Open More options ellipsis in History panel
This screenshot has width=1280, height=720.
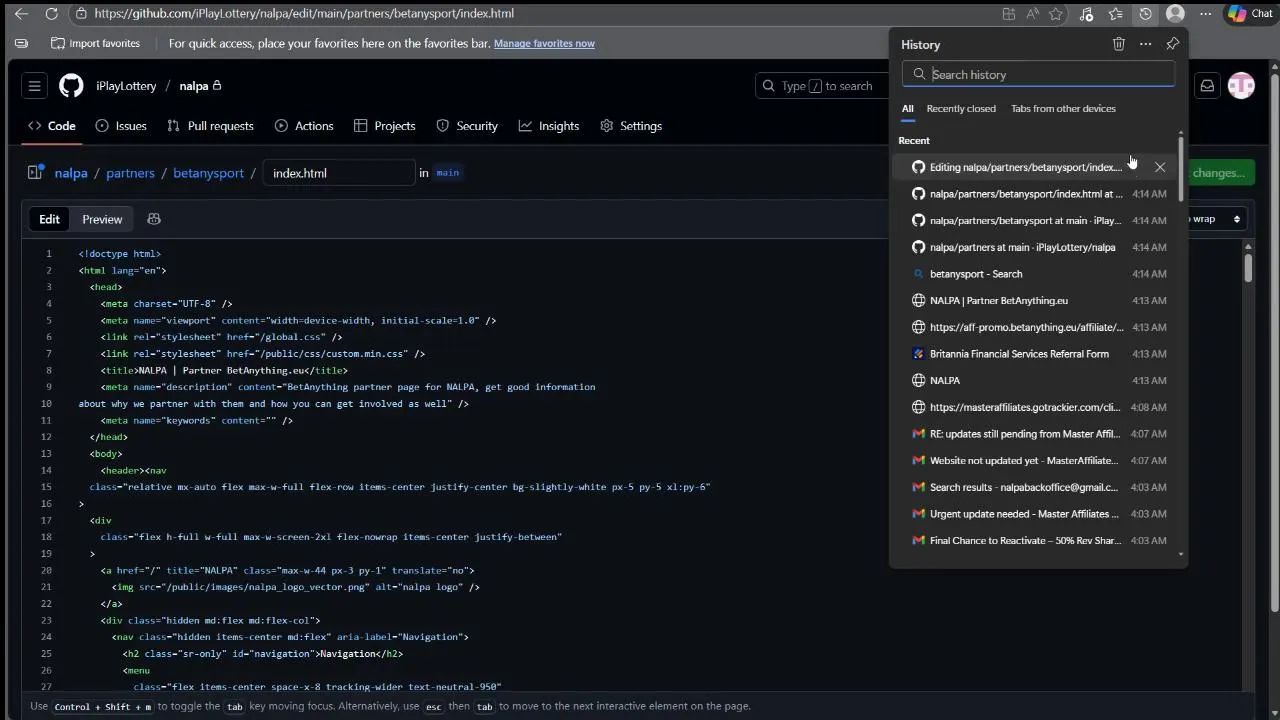coord(1146,44)
